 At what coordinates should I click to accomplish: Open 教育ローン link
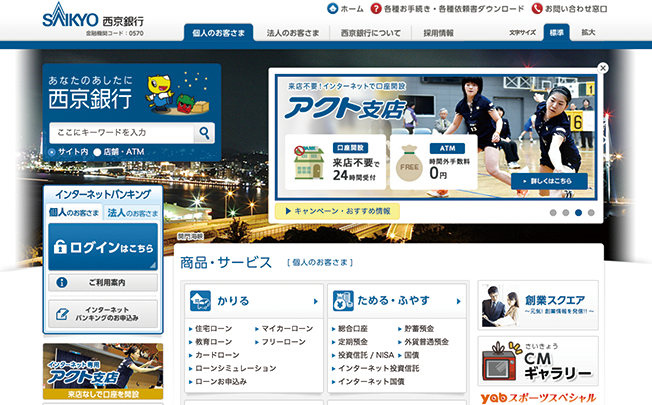click(x=213, y=342)
